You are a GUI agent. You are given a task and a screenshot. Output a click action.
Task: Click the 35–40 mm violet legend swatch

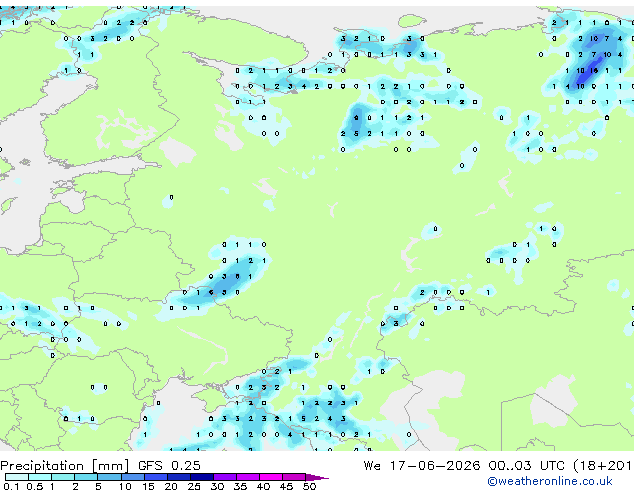(248, 477)
